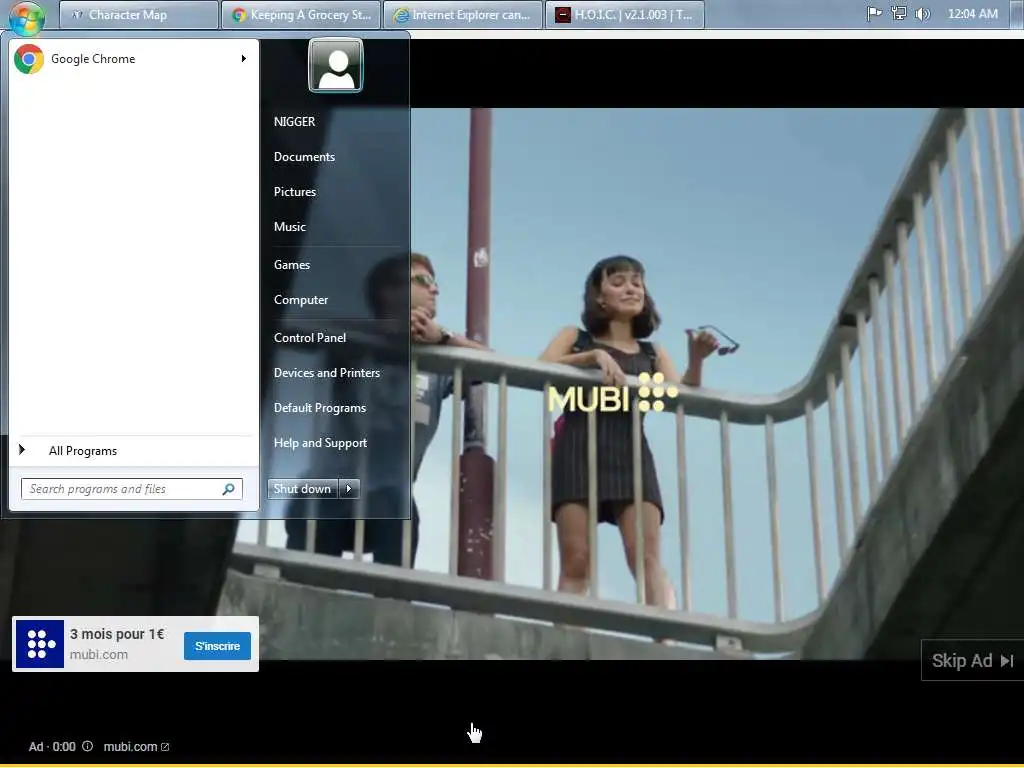Click the Windows Start orb
Image resolution: width=1024 pixels, height=768 pixels.
point(27,17)
